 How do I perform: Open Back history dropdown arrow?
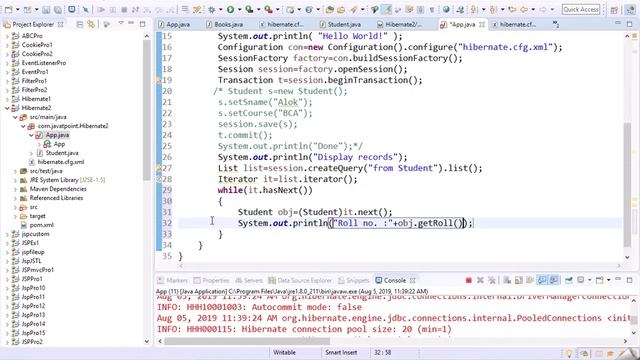tap(533, 9)
